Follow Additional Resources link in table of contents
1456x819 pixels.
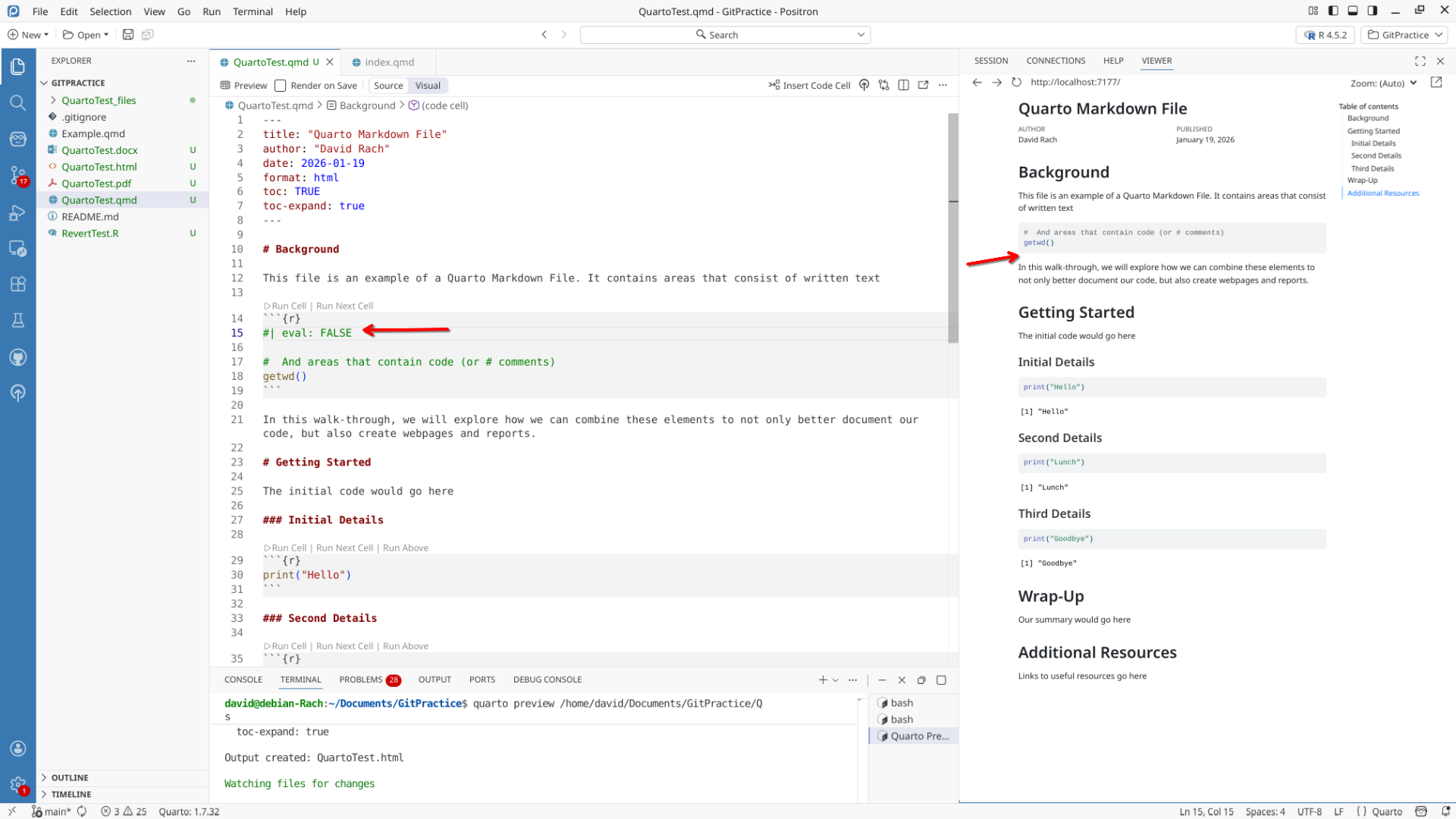pos(1382,193)
